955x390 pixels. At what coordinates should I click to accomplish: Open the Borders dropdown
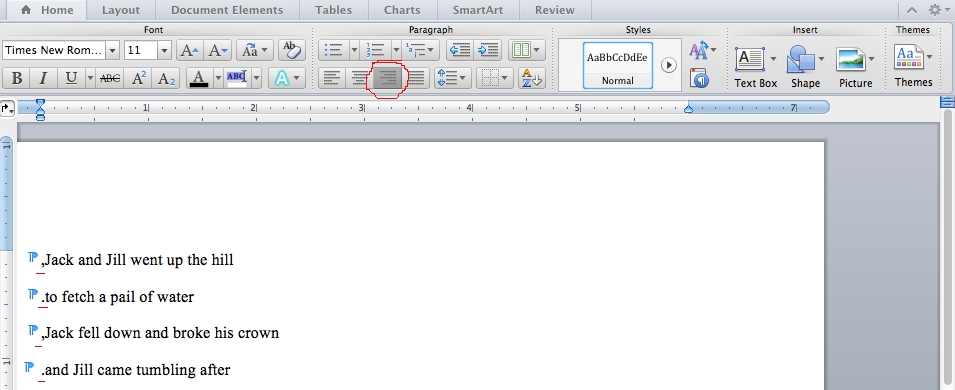point(495,78)
